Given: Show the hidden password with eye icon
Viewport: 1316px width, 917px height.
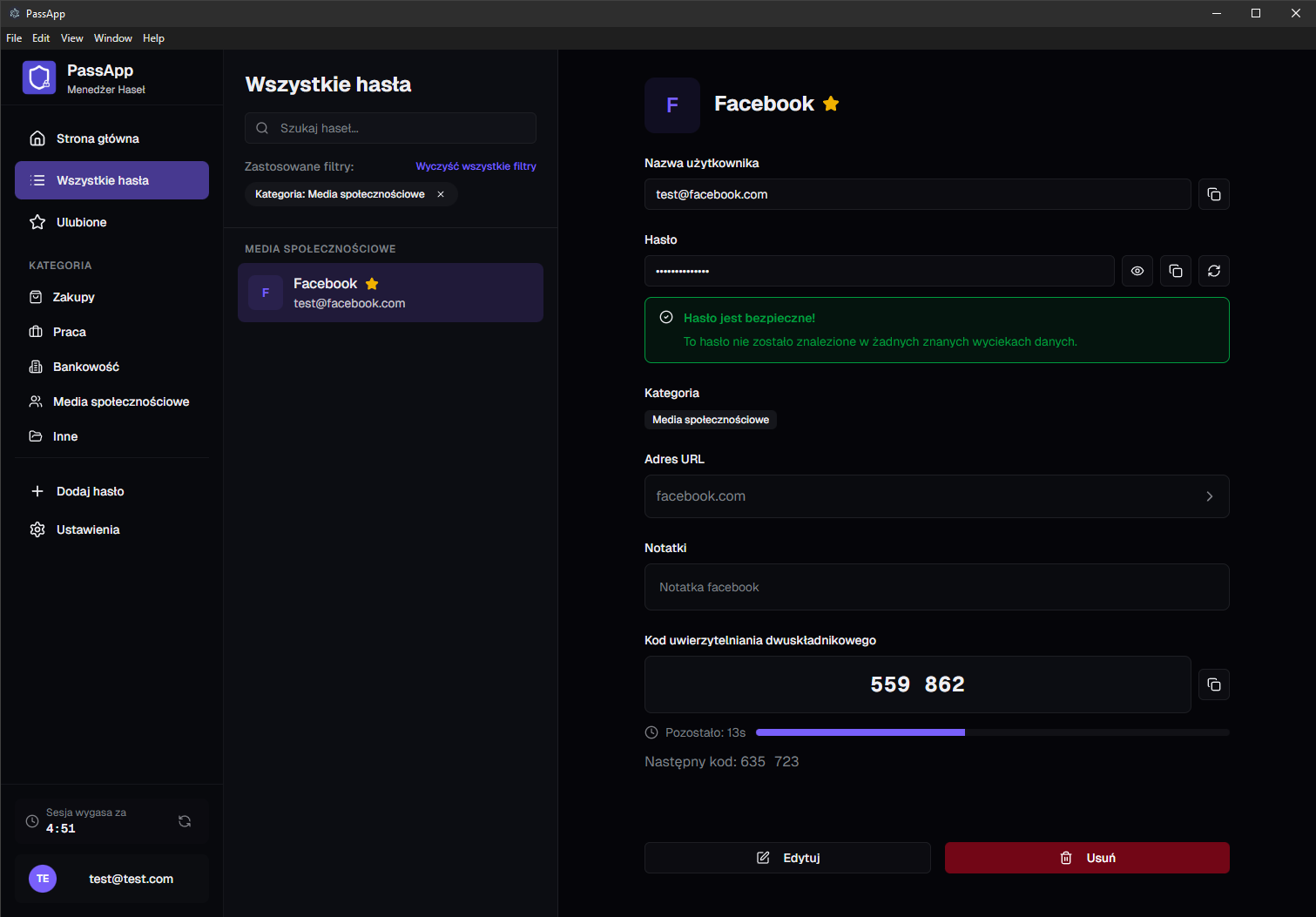Looking at the screenshot, I should pos(1137,271).
